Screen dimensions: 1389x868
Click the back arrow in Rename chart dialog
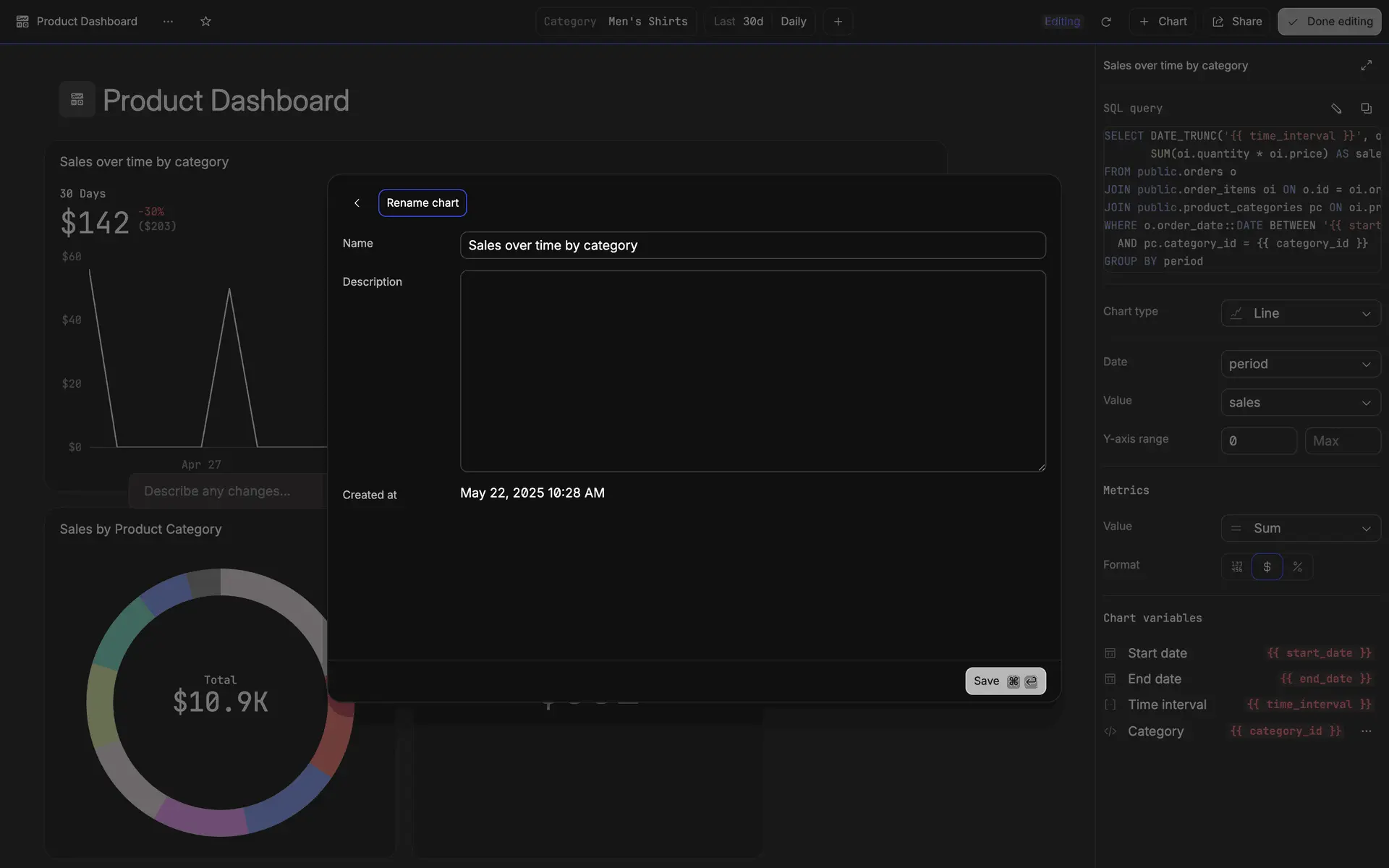pos(357,203)
